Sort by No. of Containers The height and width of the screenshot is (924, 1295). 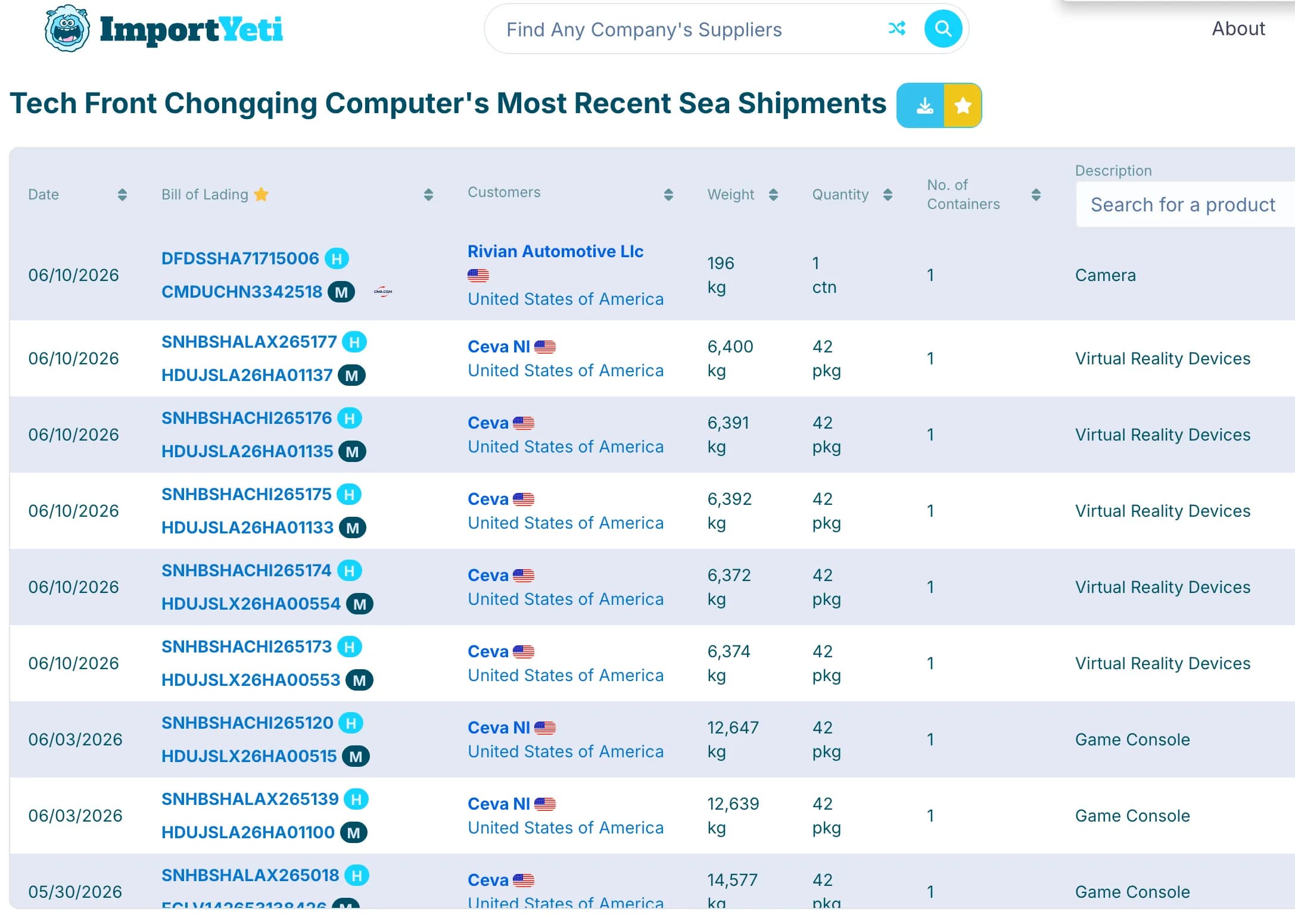(x=1036, y=195)
